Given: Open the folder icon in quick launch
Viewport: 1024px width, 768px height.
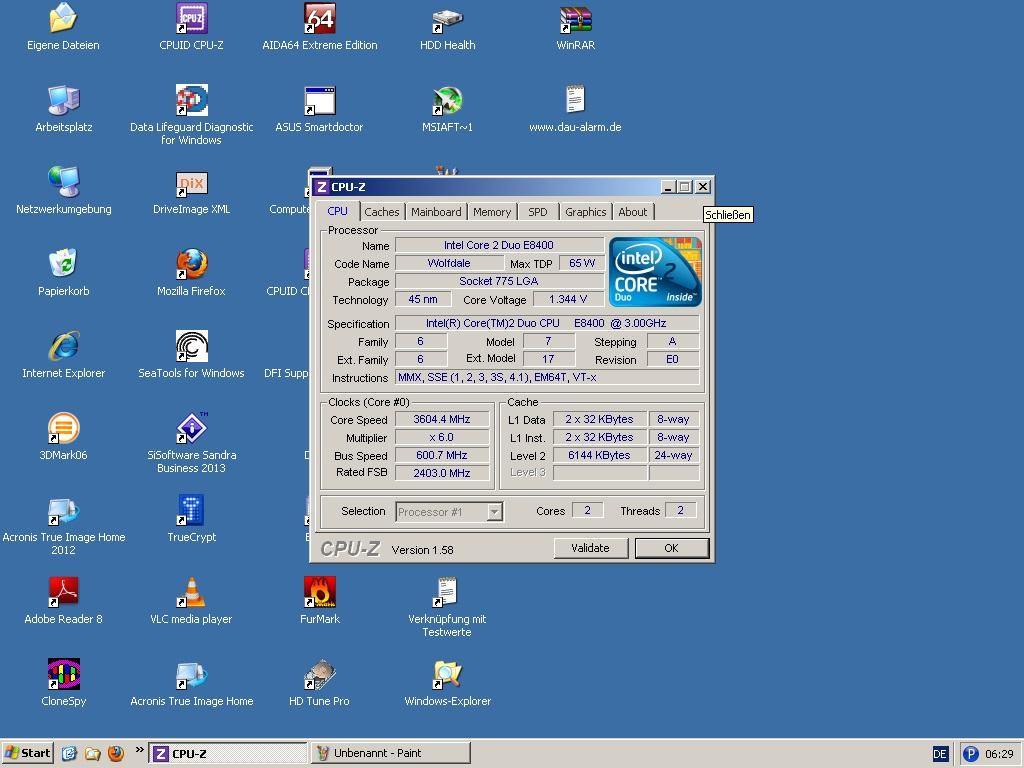Looking at the screenshot, I should click(x=93, y=754).
